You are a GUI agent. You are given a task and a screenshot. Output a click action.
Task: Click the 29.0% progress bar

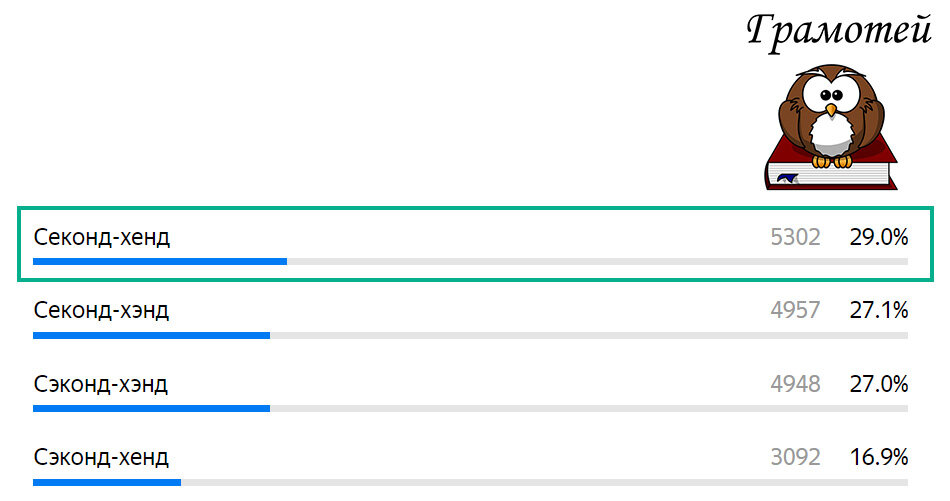pyautogui.click(x=470, y=262)
